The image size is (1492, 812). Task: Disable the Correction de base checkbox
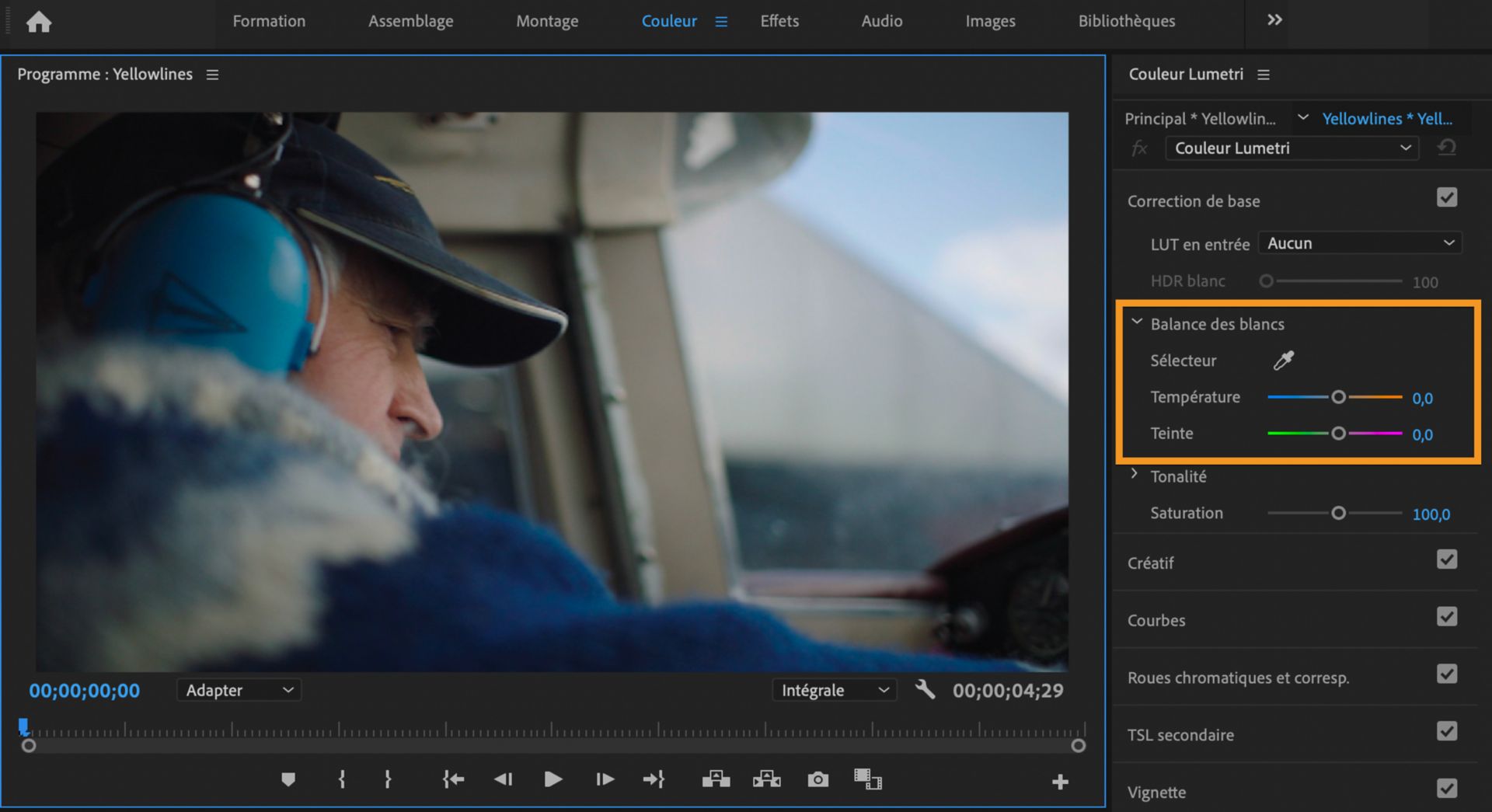pyautogui.click(x=1446, y=198)
